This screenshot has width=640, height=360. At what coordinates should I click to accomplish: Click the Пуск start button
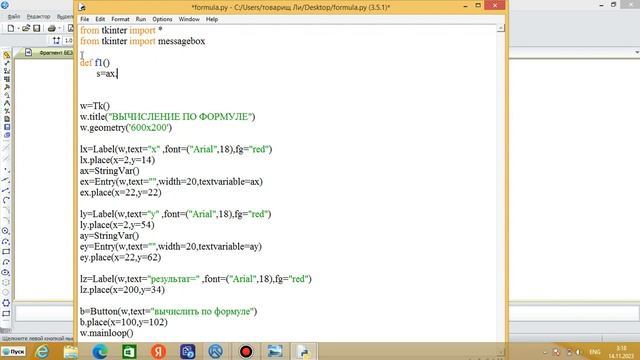coord(13,351)
